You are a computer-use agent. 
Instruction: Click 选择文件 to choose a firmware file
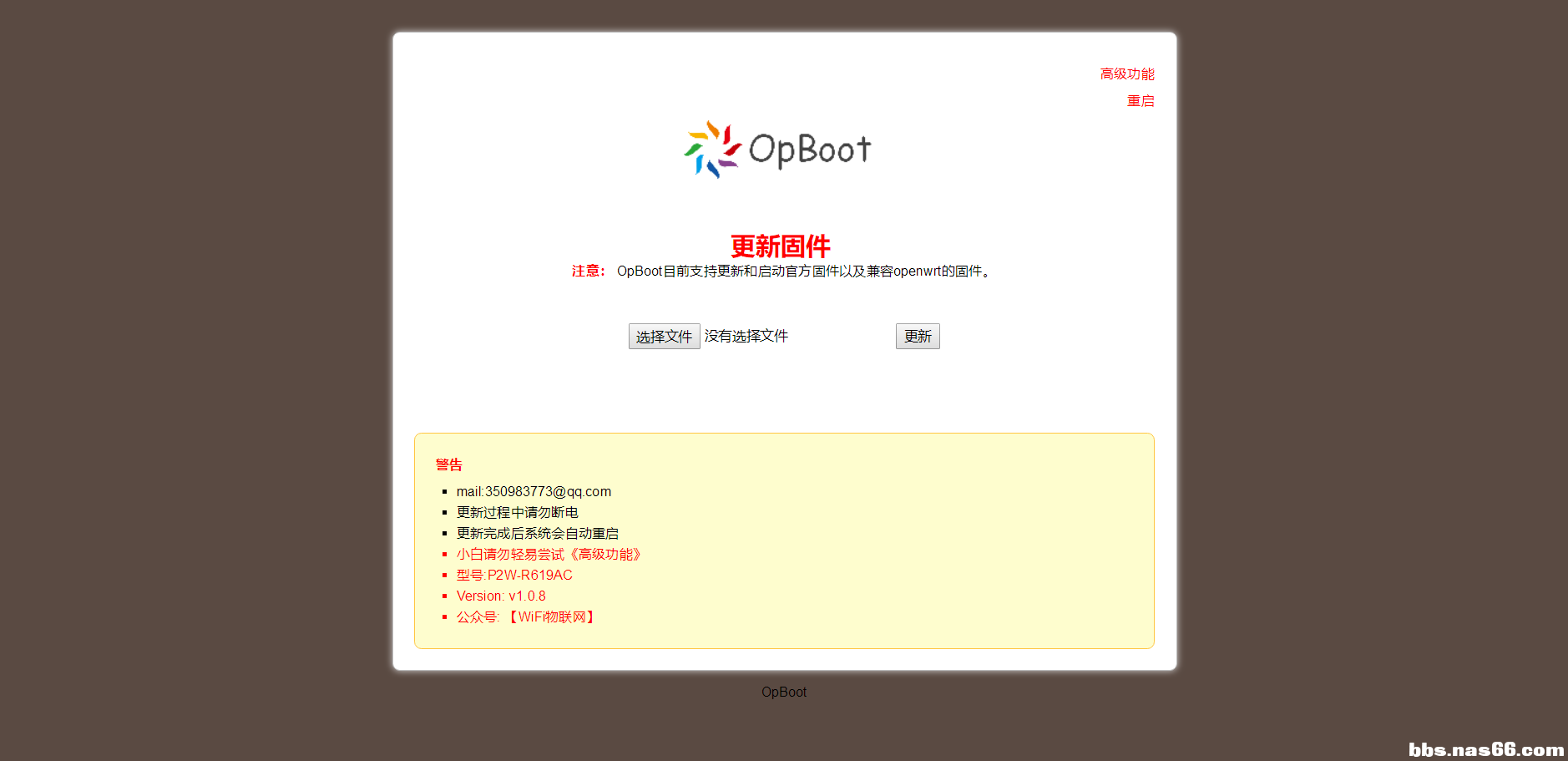pos(664,336)
